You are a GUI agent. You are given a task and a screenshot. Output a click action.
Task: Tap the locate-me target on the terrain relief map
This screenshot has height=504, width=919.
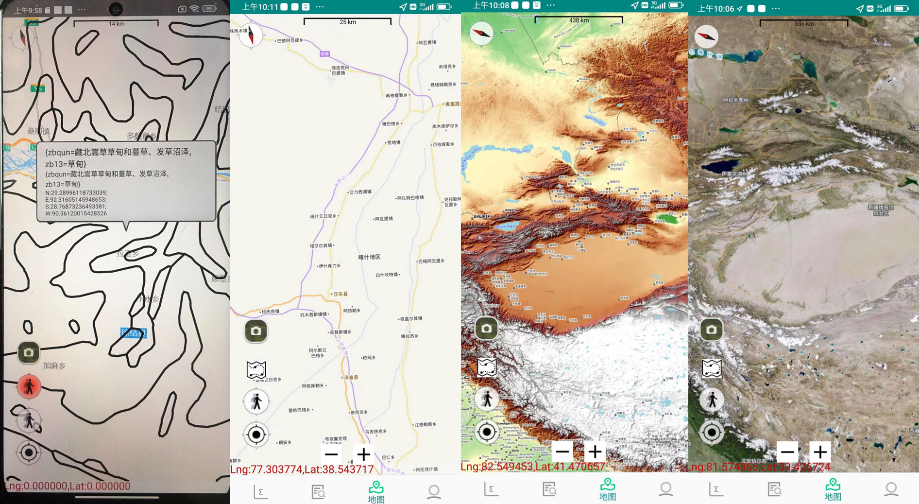coord(487,432)
